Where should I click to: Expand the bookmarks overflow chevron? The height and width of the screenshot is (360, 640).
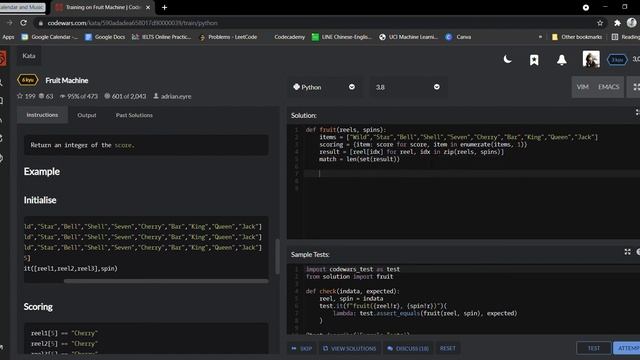click(x=540, y=37)
